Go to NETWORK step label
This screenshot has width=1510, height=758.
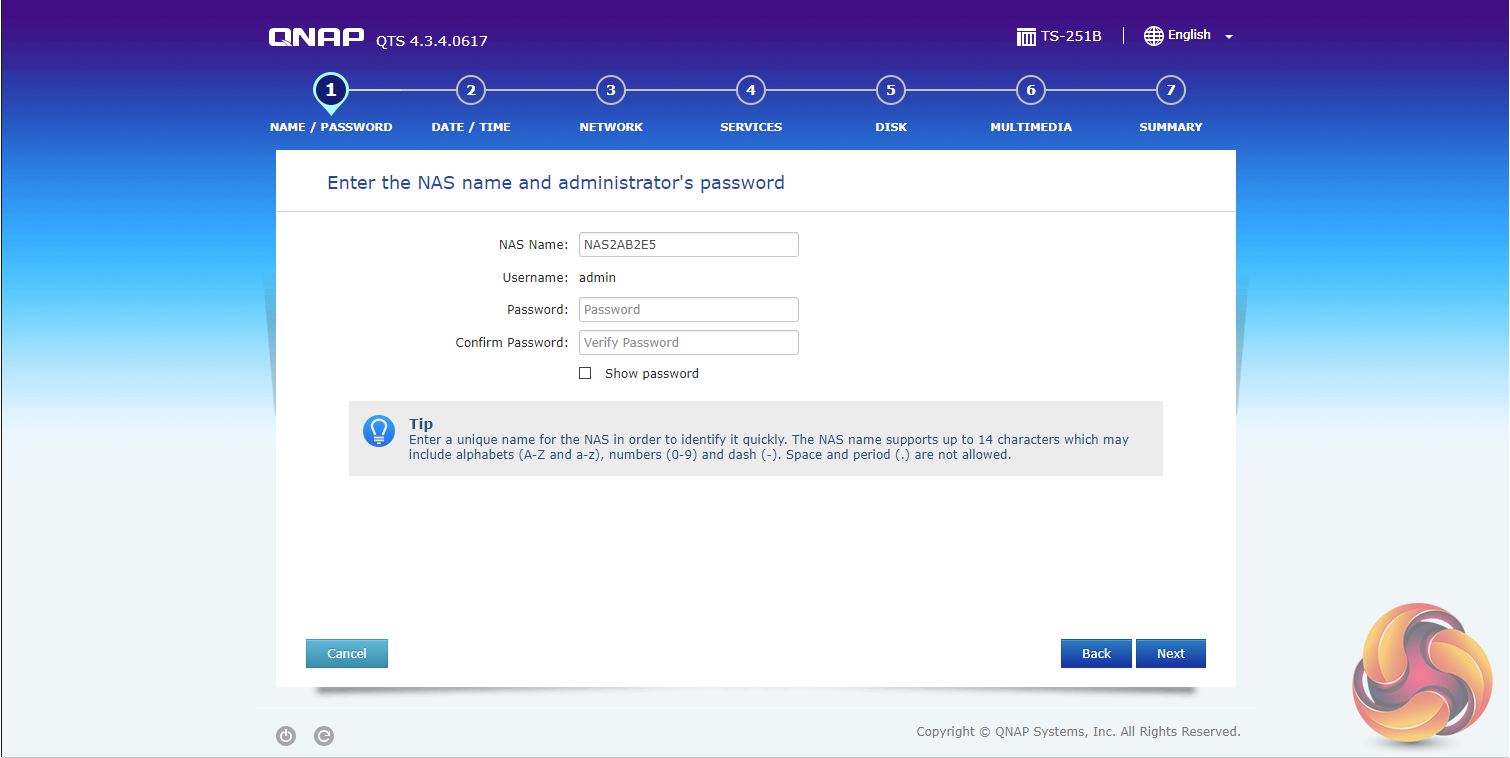click(611, 127)
